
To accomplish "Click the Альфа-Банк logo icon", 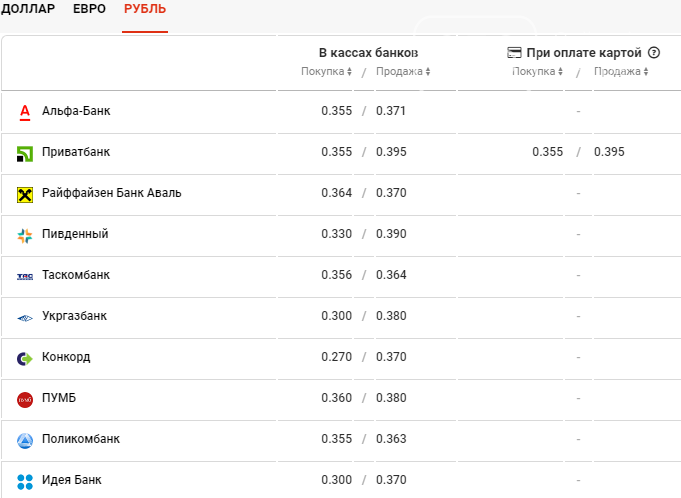I will [x=25, y=112].
